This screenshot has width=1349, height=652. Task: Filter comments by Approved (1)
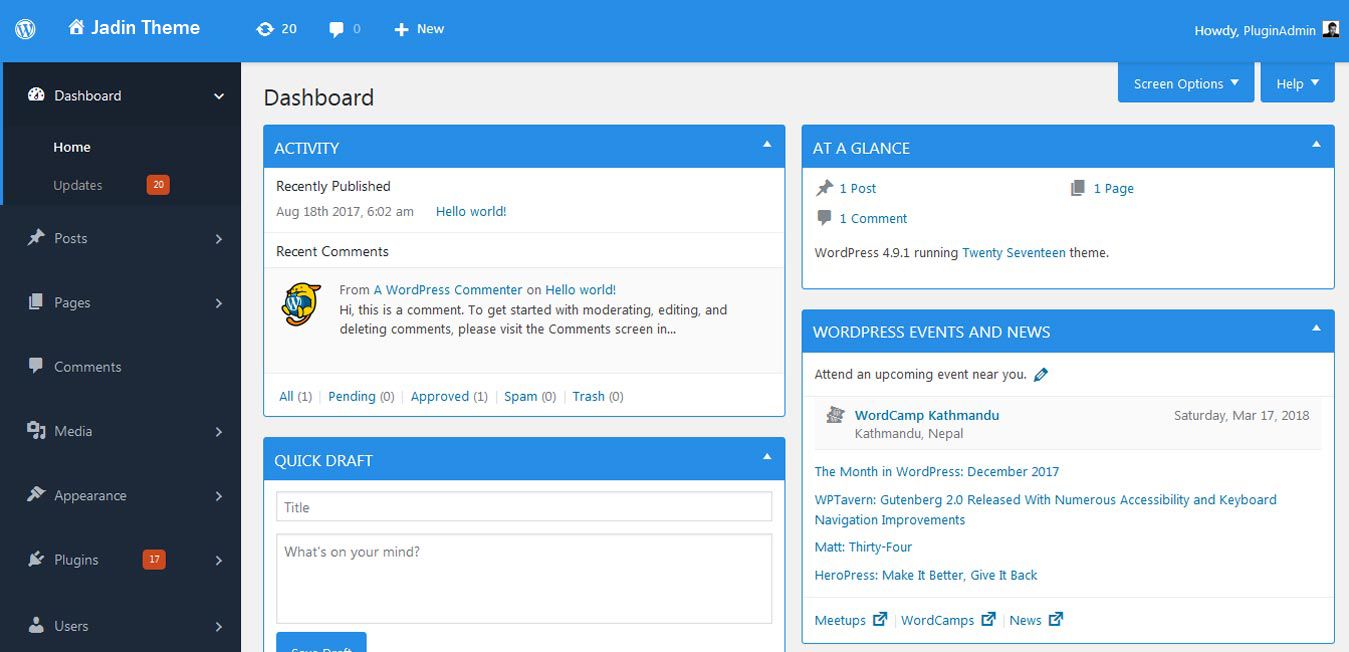coord(449,396)
